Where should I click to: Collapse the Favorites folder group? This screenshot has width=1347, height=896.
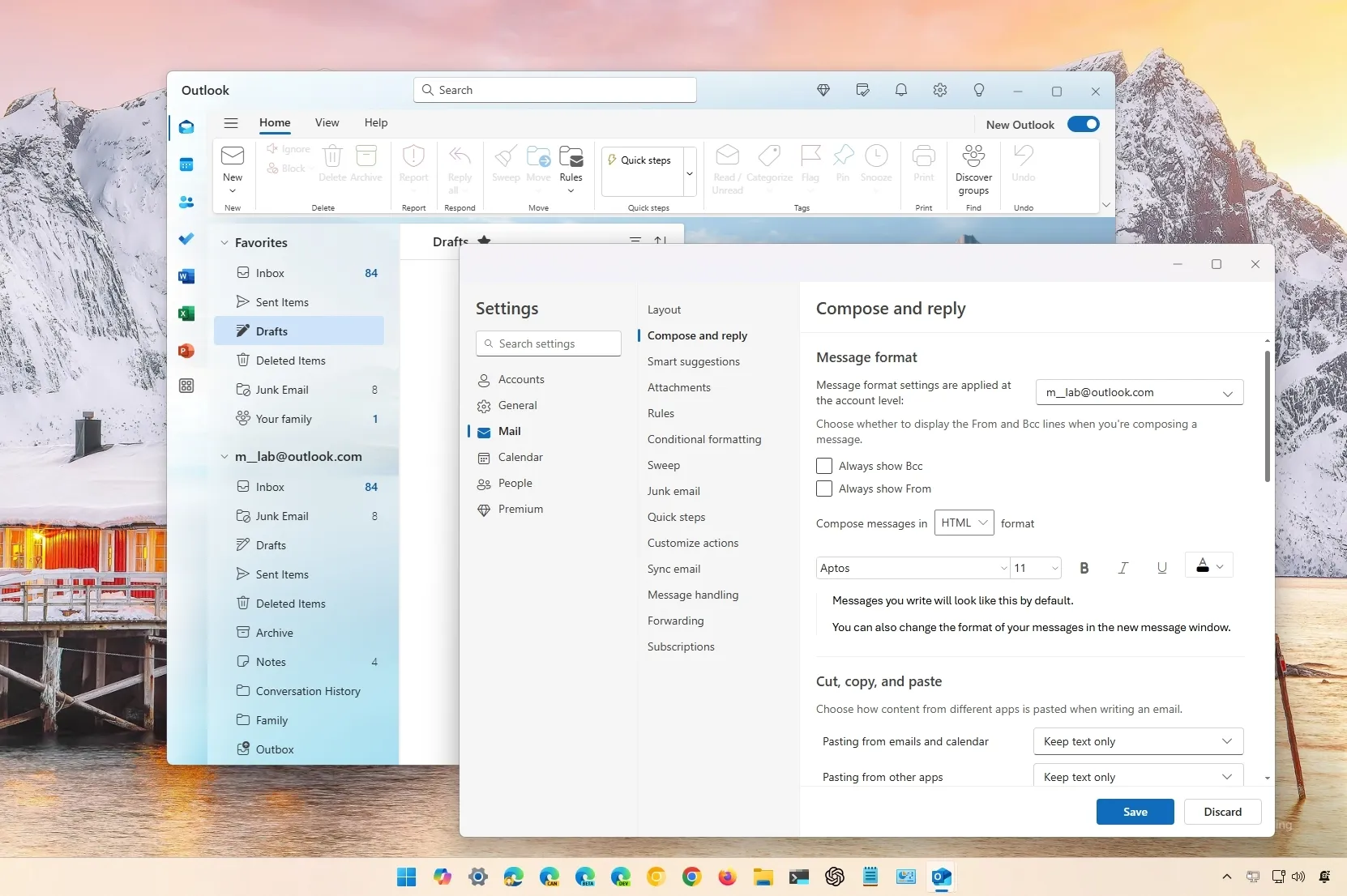coord(224,242)
